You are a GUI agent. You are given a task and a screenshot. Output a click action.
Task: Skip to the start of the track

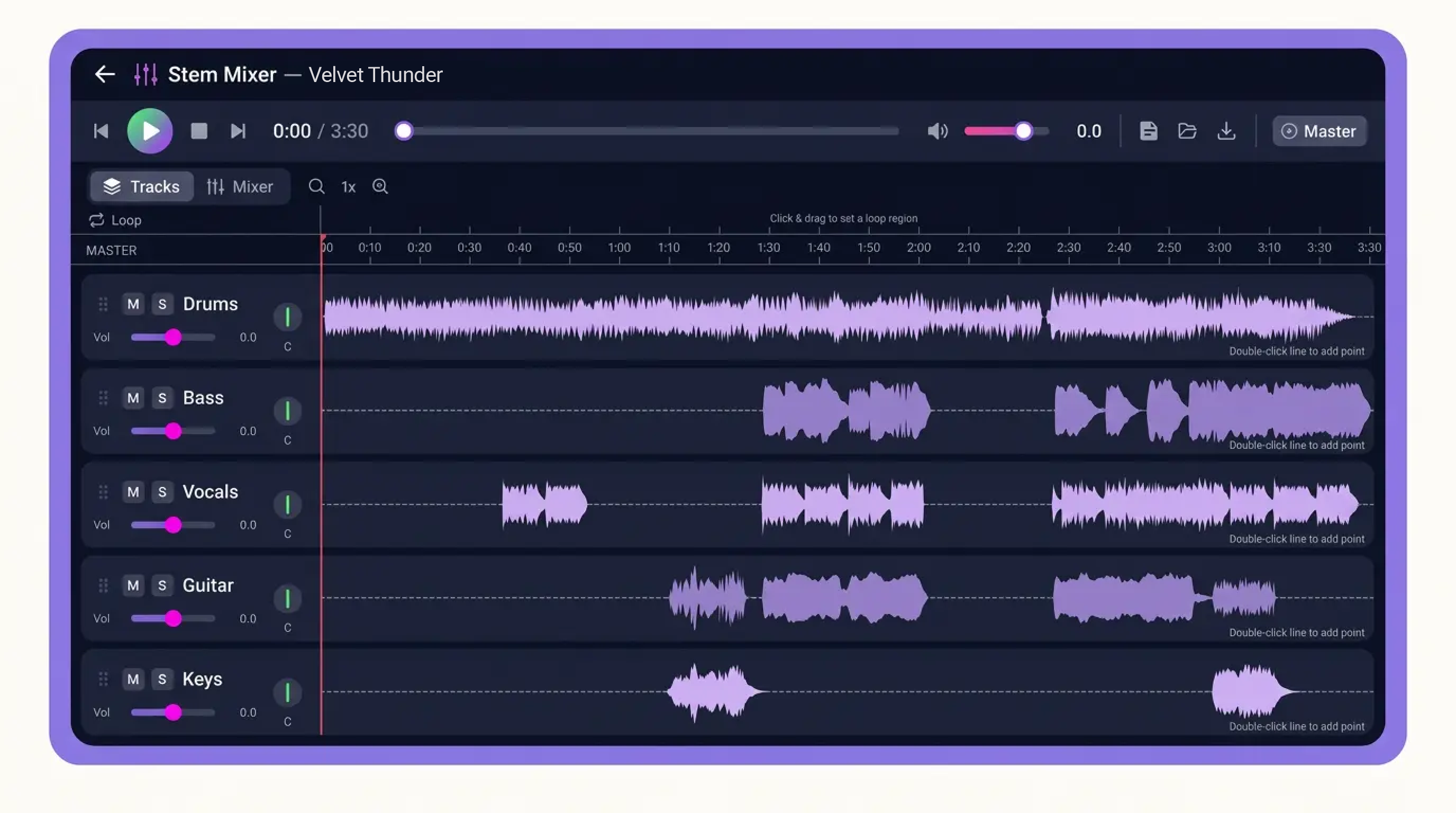point(101,131)
